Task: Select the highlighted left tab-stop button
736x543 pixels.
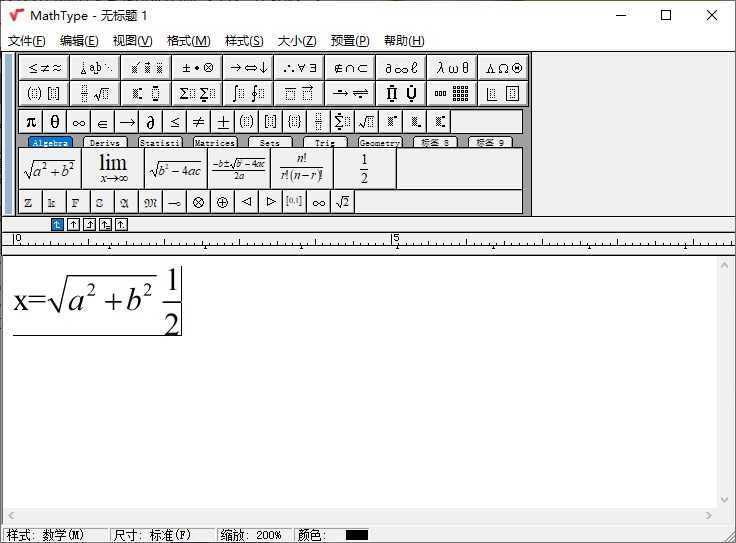Action: 57,225
